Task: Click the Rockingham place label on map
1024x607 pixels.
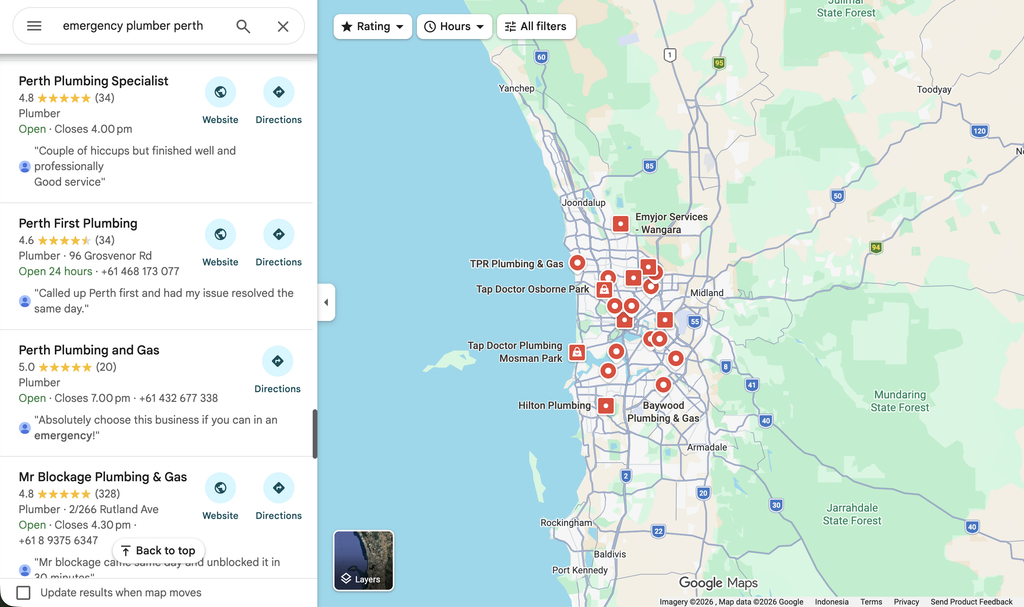Action: pyautogui.click(x=566, y=523)
